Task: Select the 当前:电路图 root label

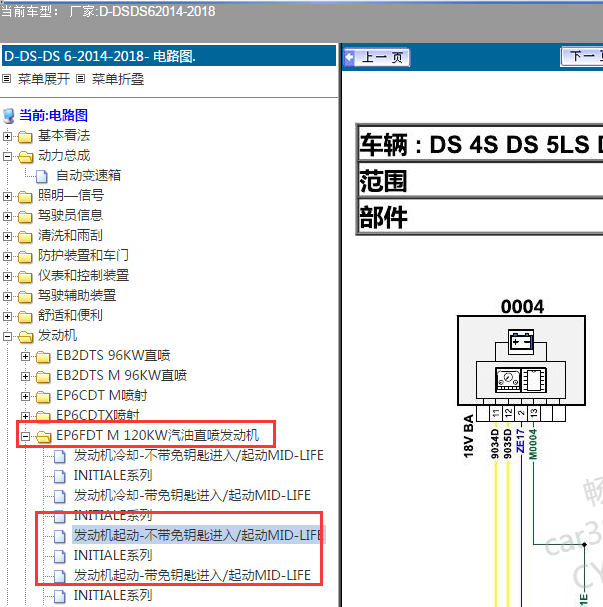Action: 53,115
